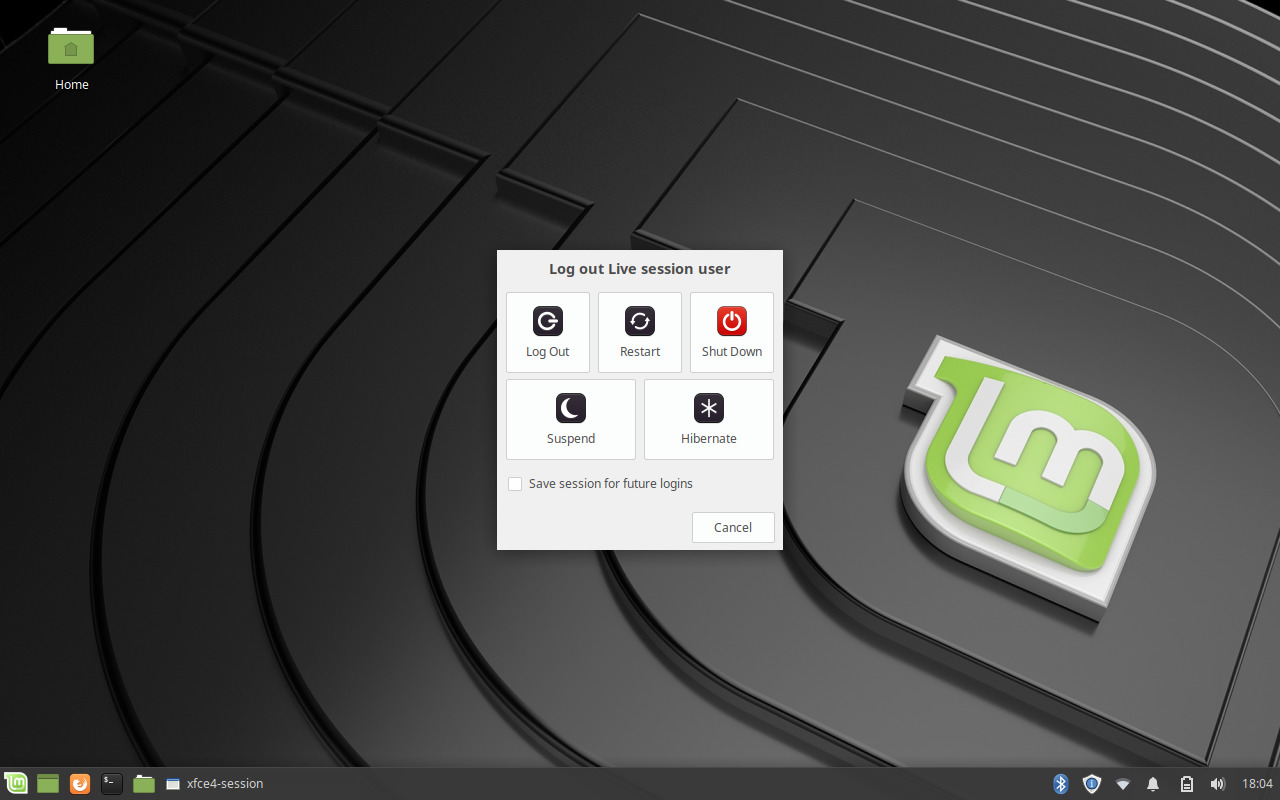The width and height of the screenshot is (1280, 800).
Task: Open the Linux Mint menu
Action: (x=16, y=784)
